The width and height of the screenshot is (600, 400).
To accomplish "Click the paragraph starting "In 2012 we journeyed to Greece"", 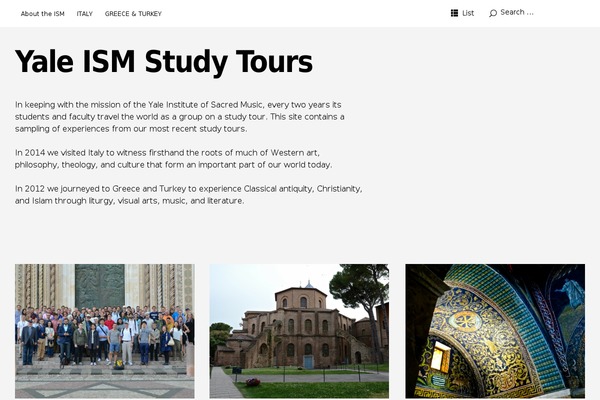I will (189, 194).
